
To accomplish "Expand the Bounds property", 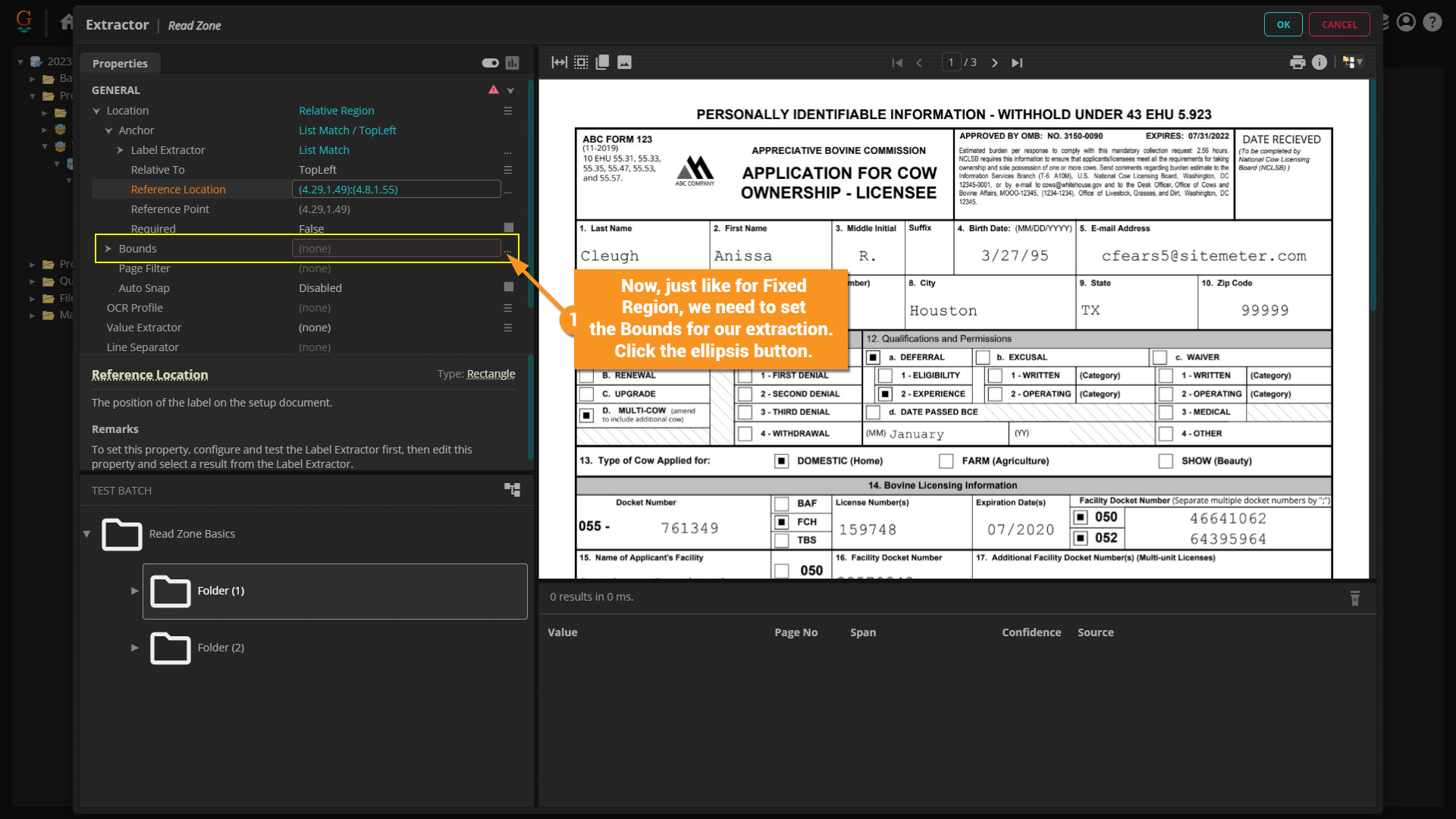I will pyautogui.click(x=108, y=249).
